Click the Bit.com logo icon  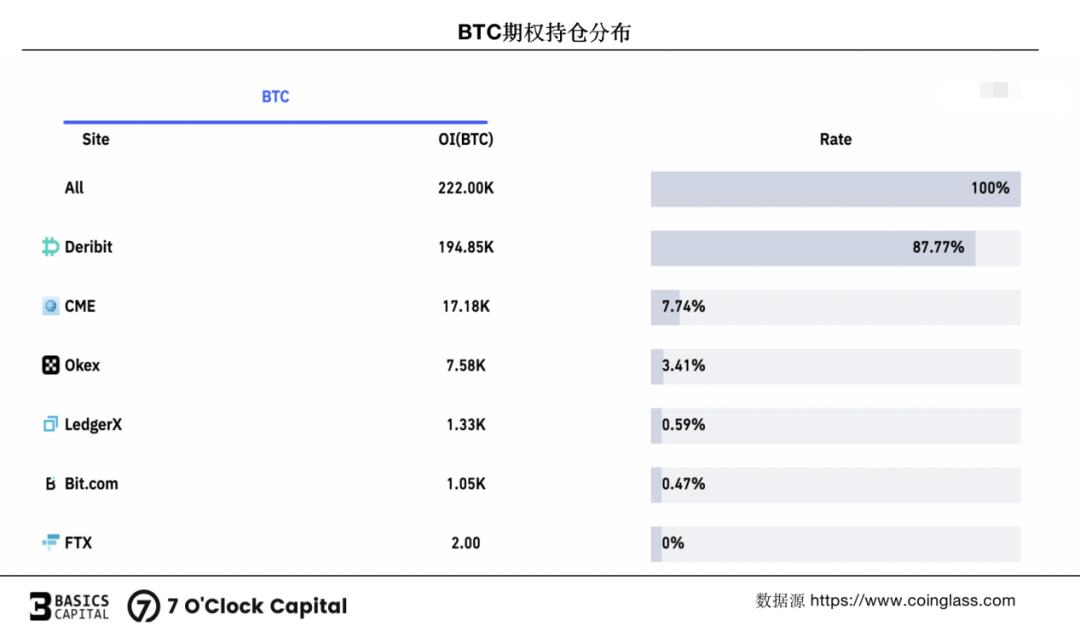[50, 484]
